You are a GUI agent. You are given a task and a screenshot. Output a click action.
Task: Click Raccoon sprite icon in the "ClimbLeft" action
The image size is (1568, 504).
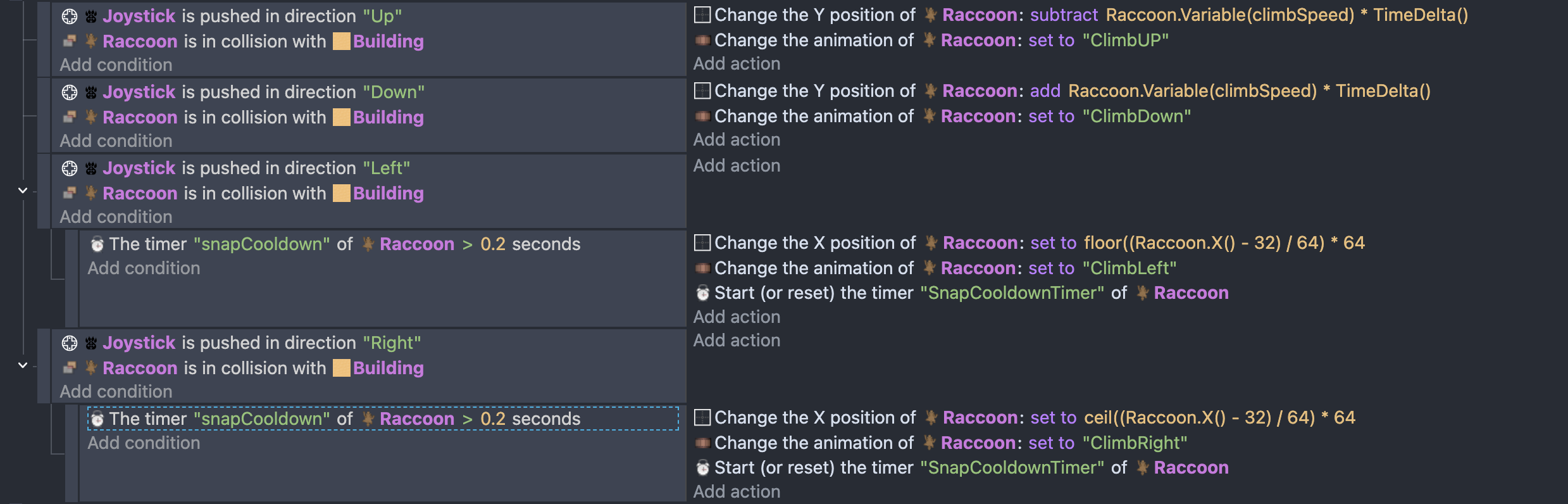point(929,268)
